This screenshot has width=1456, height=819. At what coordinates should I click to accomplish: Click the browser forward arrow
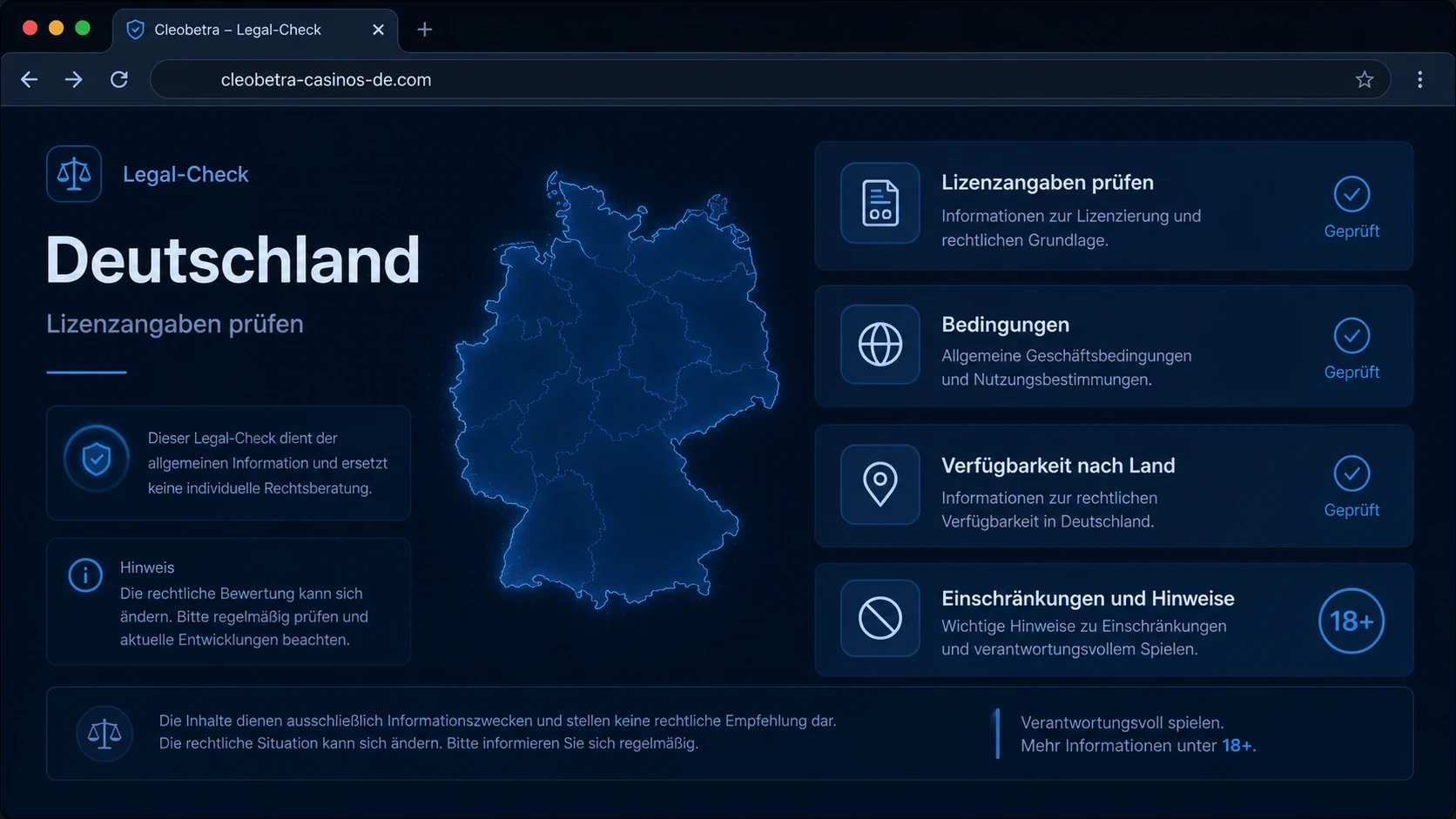click(x=74, y=80)
